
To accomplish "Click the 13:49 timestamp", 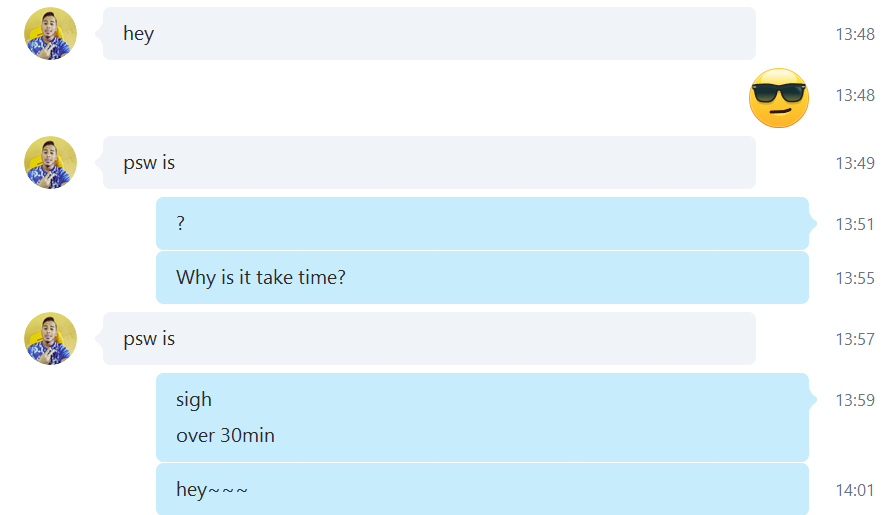I will [x=855, y=163].
